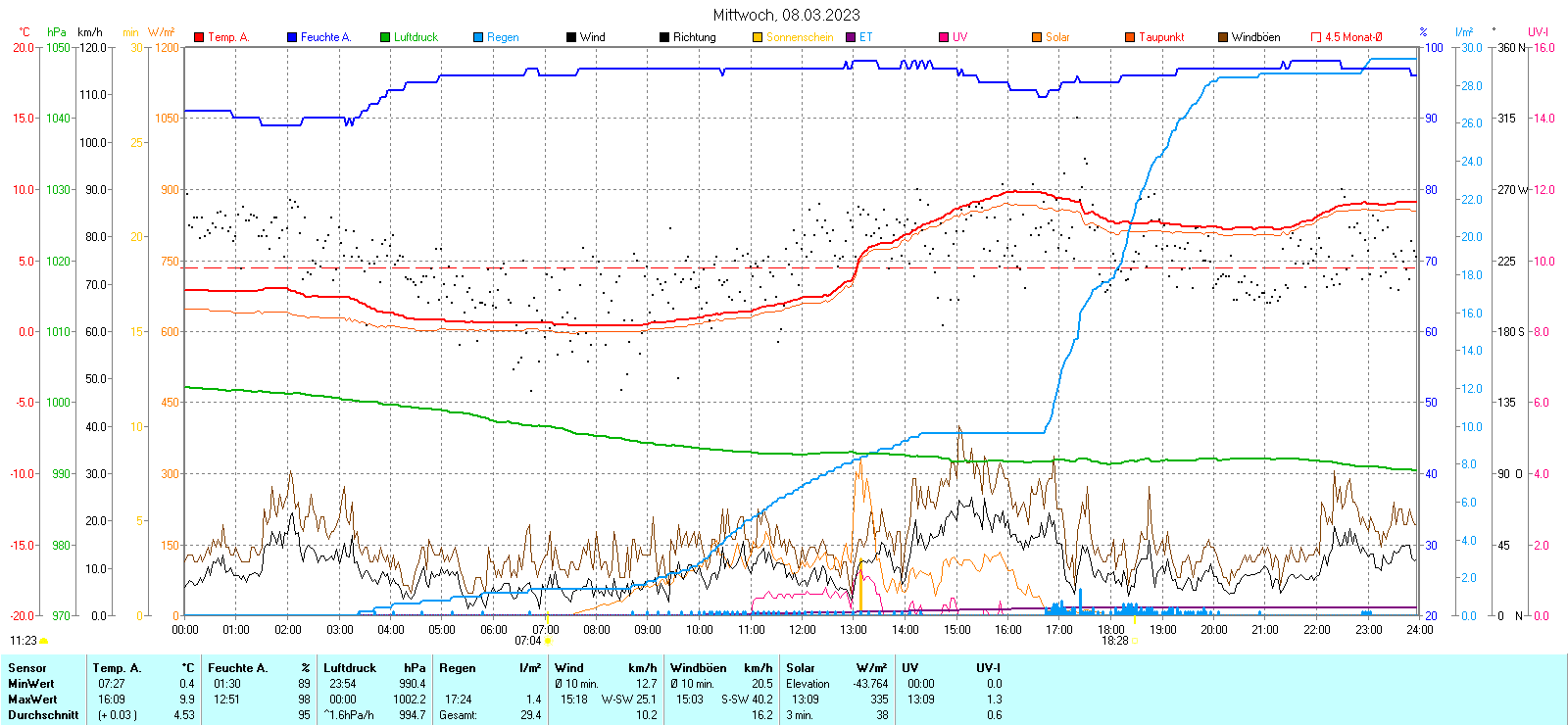
Task: Click the purple ET legend square
Action: pos(851,37)
